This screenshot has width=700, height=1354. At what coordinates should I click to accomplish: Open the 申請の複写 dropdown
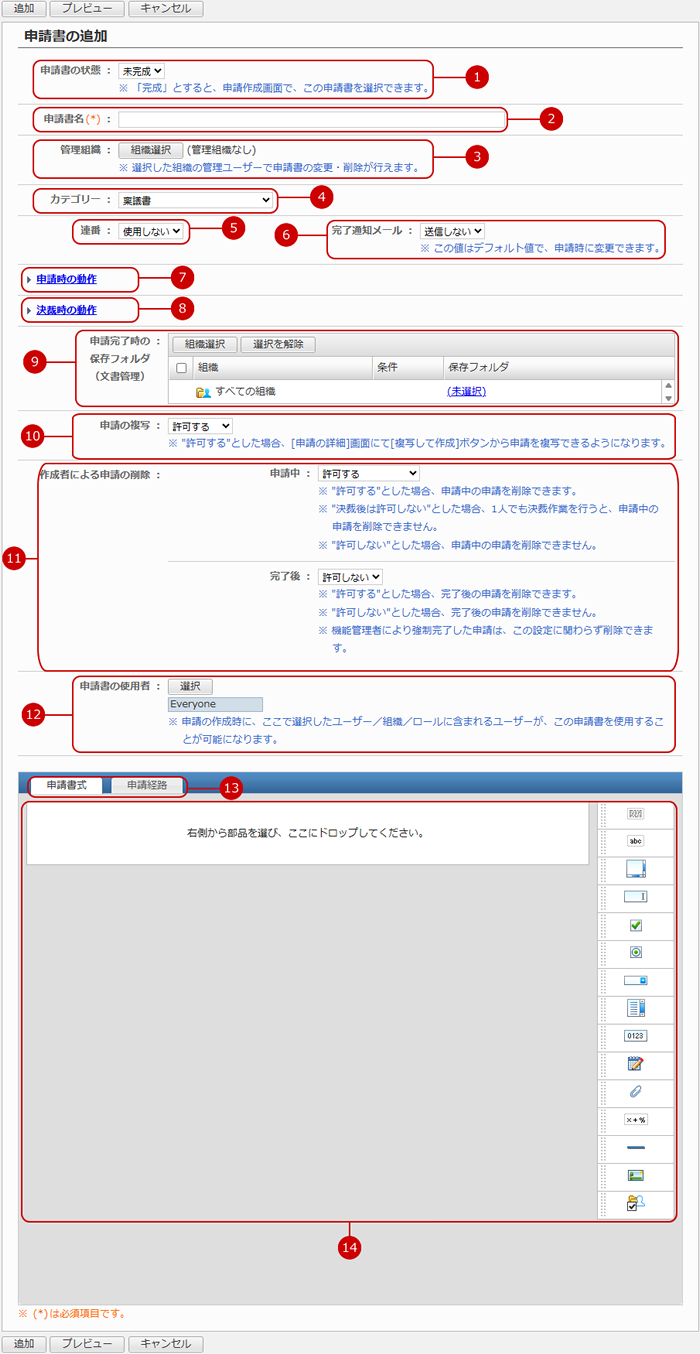(200, 426)
